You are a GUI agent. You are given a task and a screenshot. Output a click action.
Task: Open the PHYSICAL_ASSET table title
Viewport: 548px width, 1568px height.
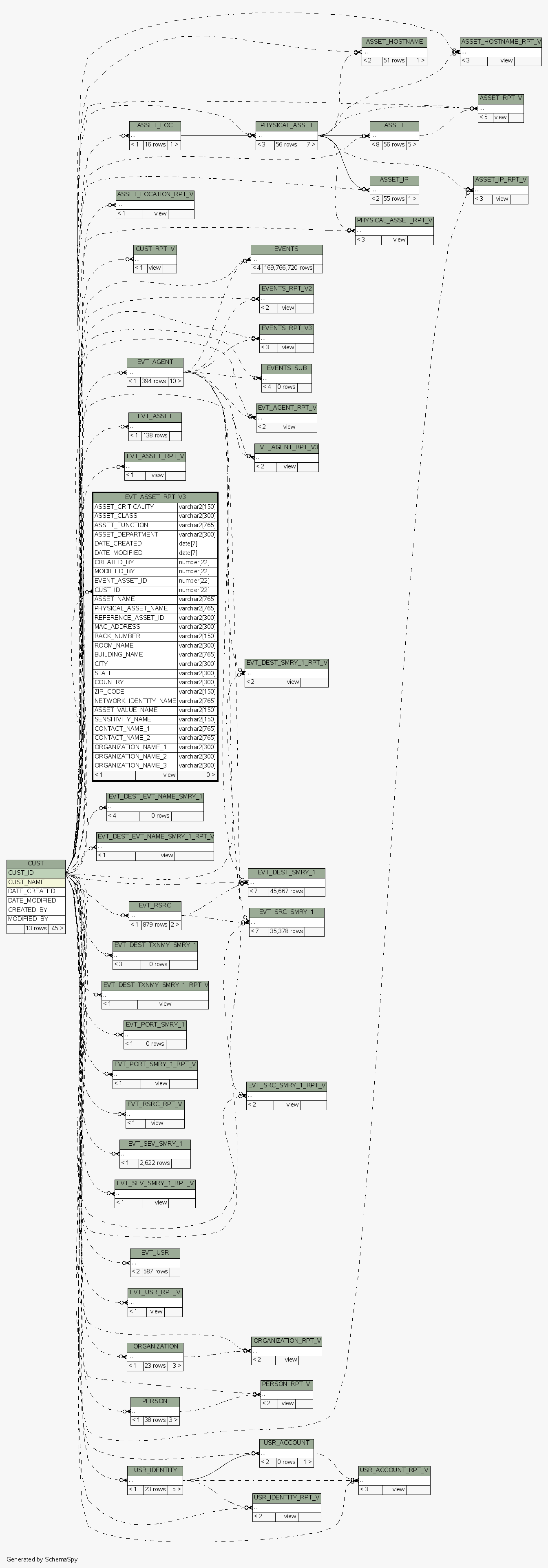point(287,125)
